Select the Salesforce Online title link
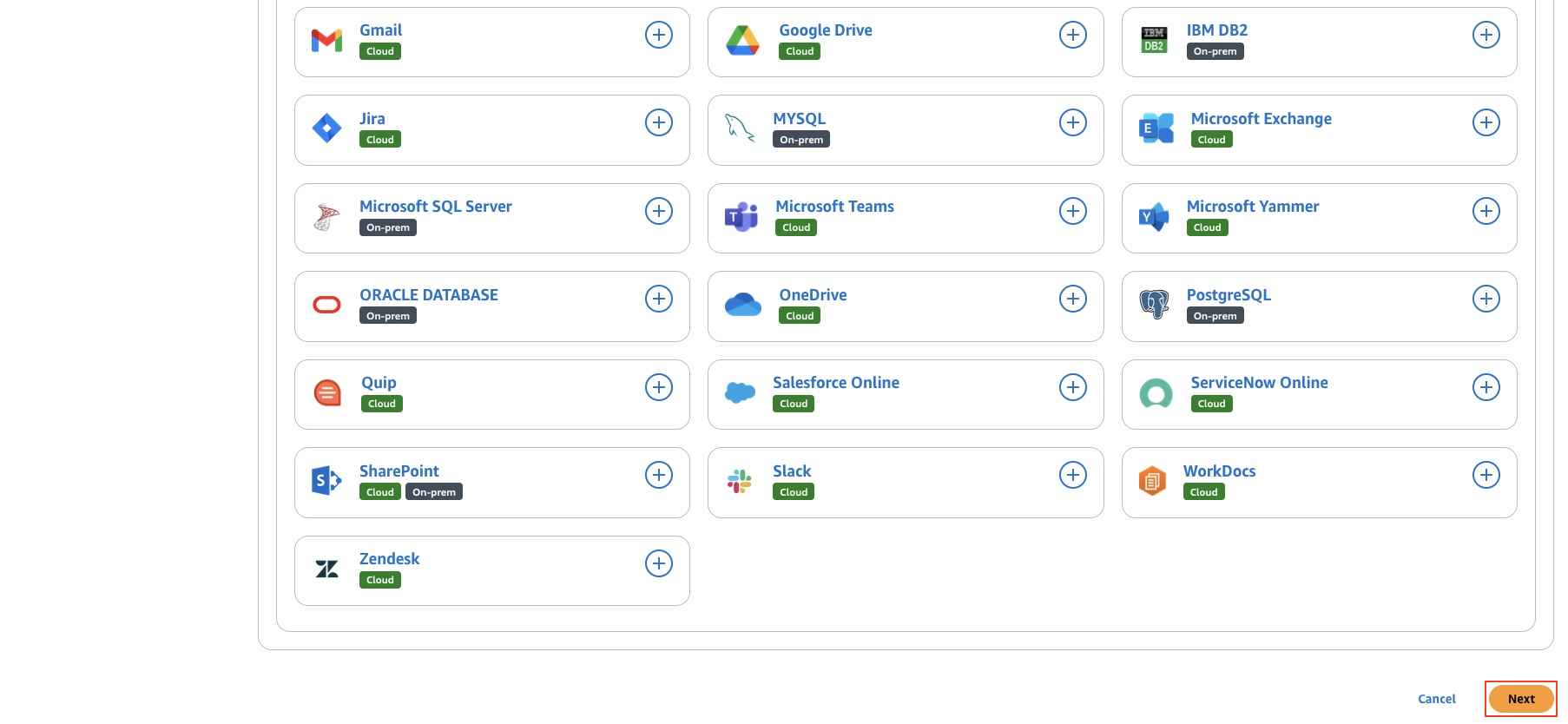1568x724 pixels. (836, 383)
